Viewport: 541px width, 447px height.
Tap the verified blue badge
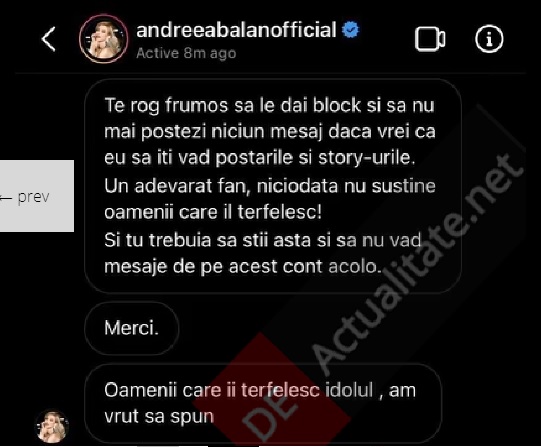(x=351, y=30)
